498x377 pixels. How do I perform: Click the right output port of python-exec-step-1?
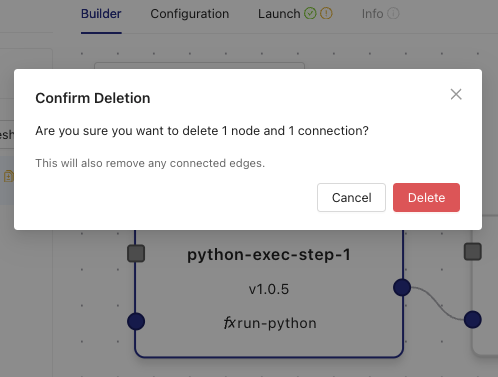pos(402,287)
